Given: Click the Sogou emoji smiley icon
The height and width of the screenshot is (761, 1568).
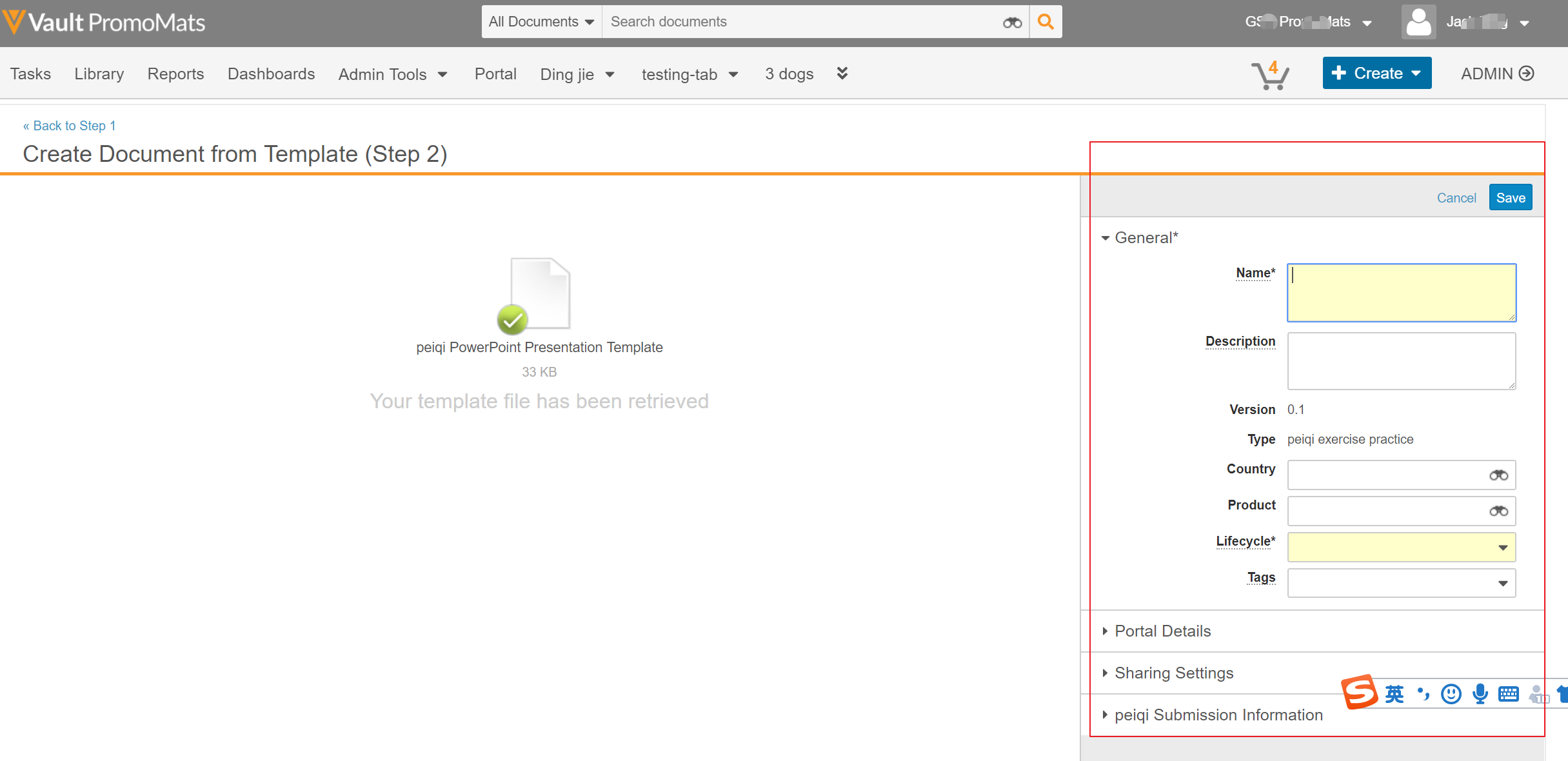Looking at the screenshot, I should click(x=1451, y=694).
